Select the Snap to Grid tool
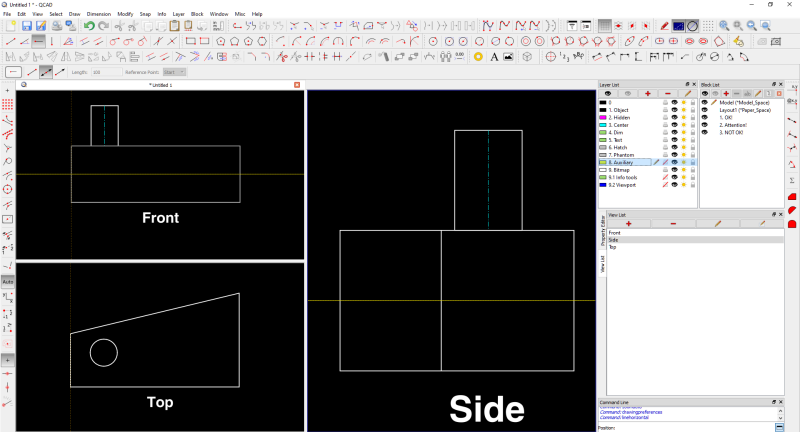This screenshot has width=800, height=432. pyautogui.click(x=8, y=105)
